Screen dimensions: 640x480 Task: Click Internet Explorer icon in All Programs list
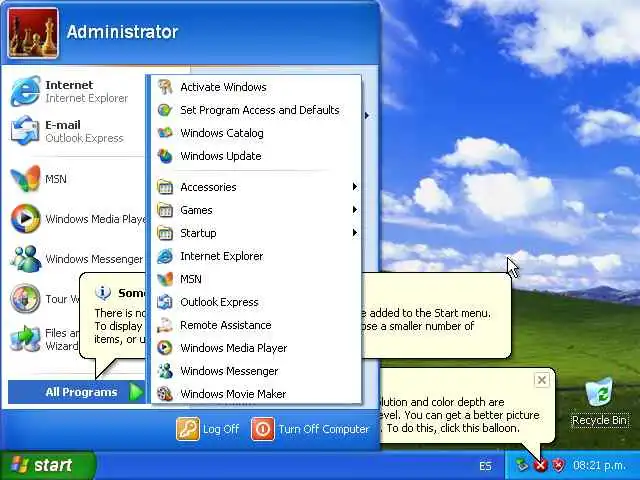tap(165, 256)
